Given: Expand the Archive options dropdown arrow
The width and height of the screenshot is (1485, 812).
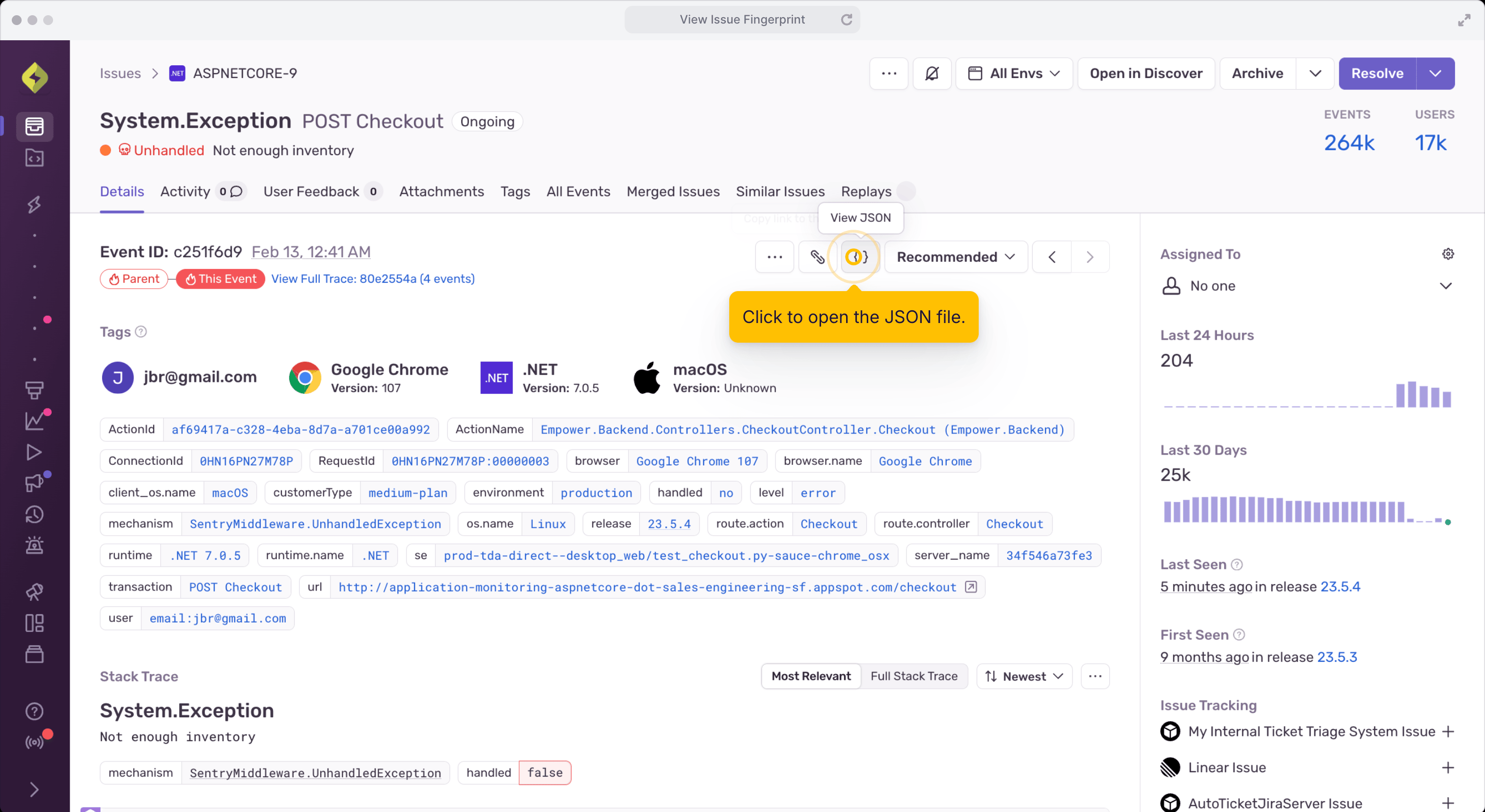Looking at the screenshot, I should point(1315,73).
